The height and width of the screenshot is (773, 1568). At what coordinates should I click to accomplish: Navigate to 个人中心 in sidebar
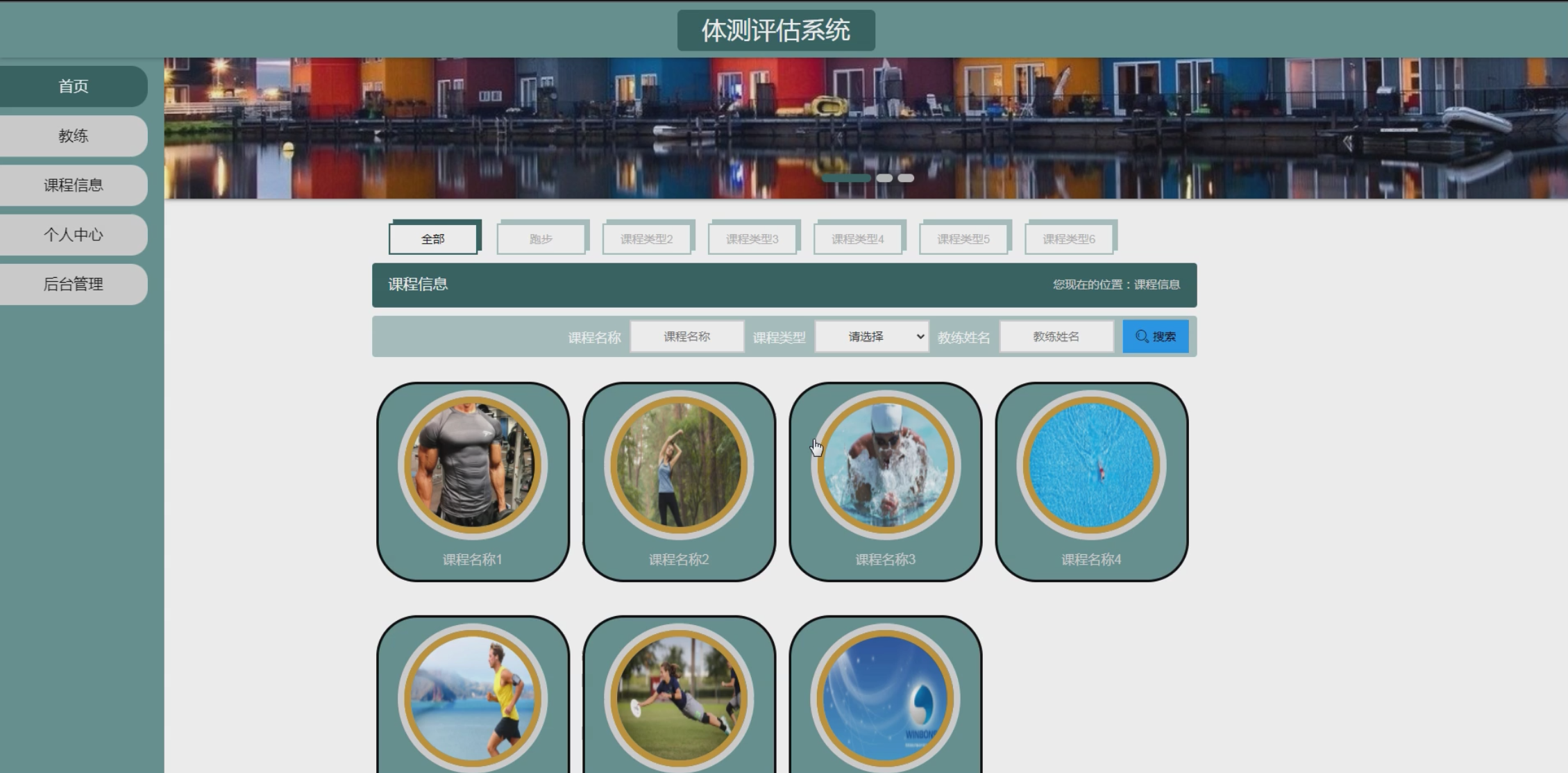pyautogui.click(x=73, y=235)
